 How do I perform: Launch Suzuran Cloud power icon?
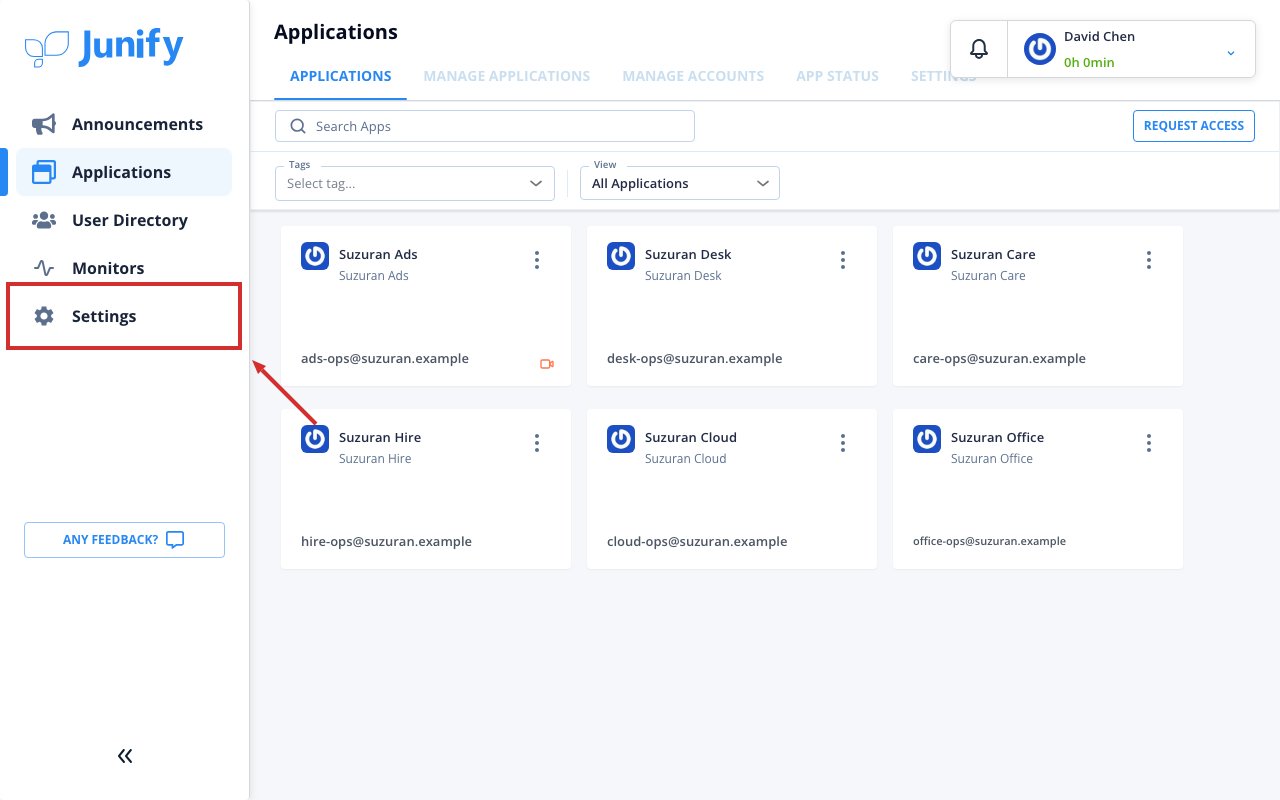621,439
